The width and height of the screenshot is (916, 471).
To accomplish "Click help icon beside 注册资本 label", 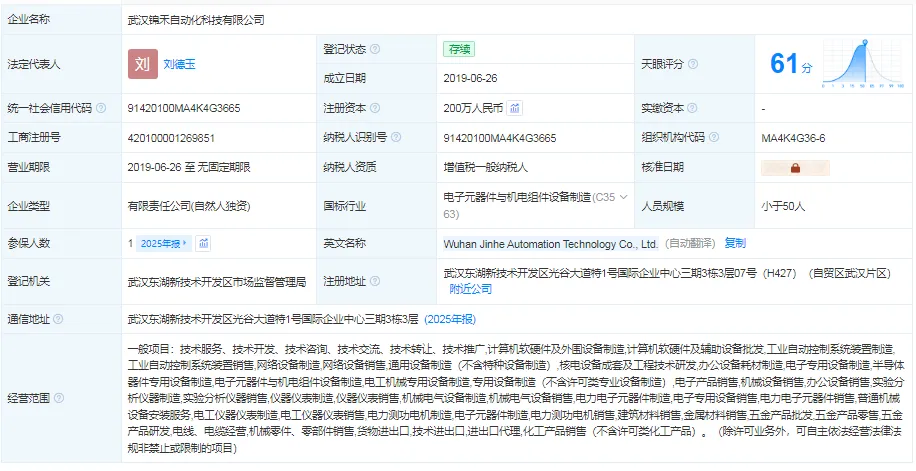I will tap(375, 108).
